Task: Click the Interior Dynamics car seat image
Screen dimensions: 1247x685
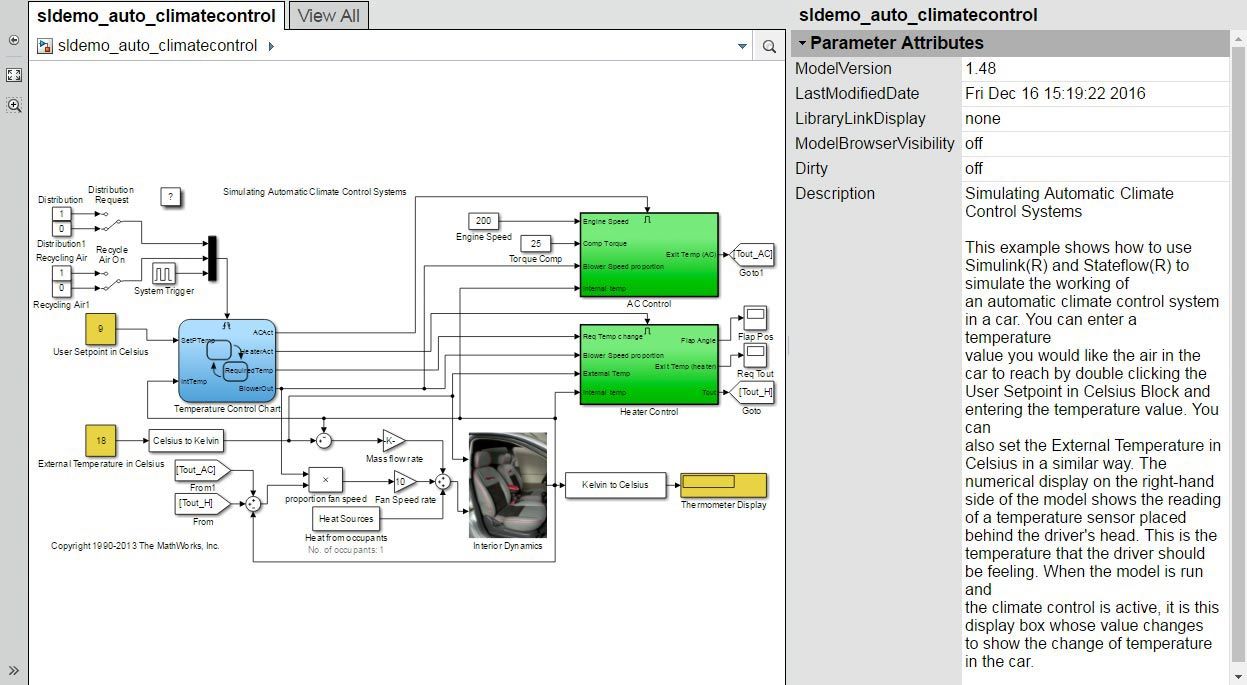Action: [508, 485]
